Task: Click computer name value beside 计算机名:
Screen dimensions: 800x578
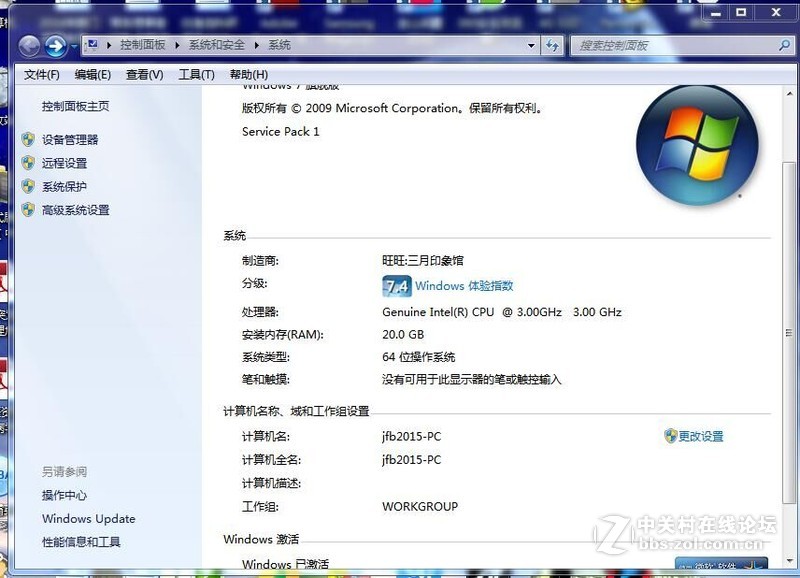Action: pyautogui.click(x=411, y=437)
